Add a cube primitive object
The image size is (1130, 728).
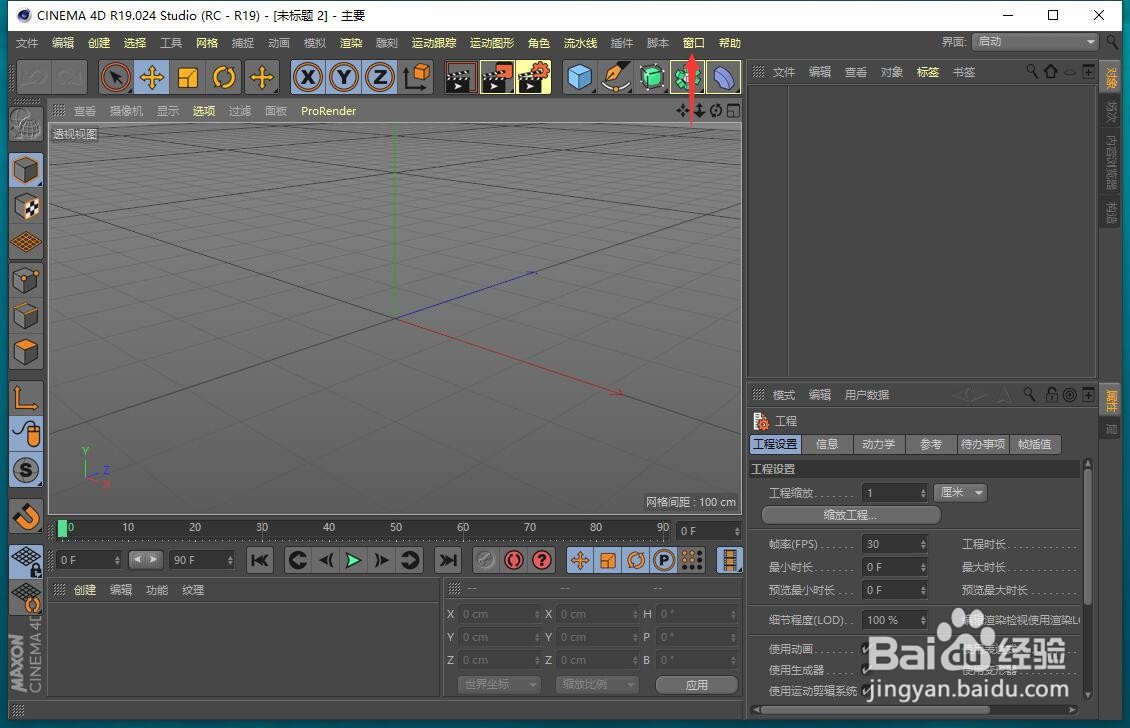point(579,77)
